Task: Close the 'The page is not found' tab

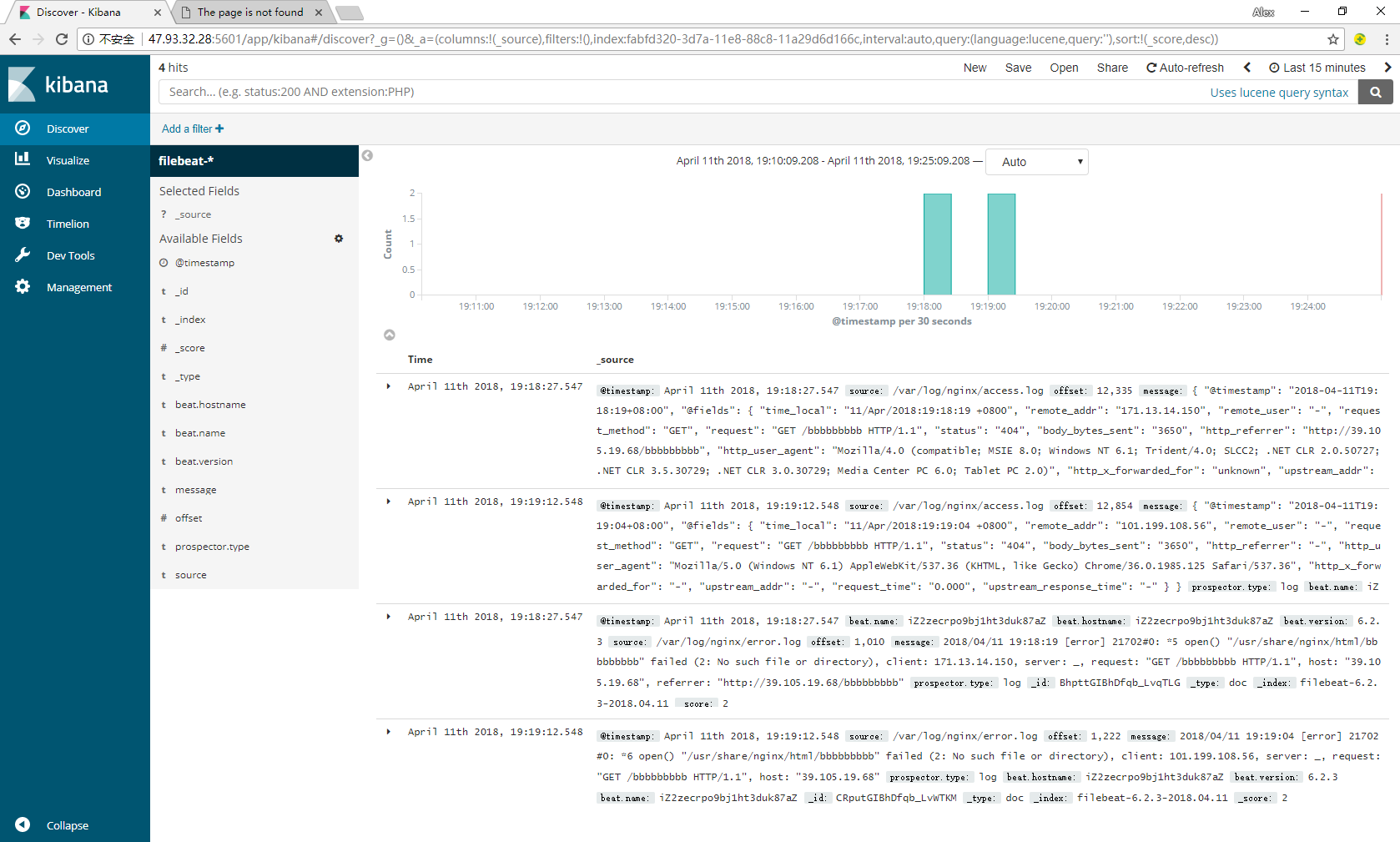Action: (319, 13)
